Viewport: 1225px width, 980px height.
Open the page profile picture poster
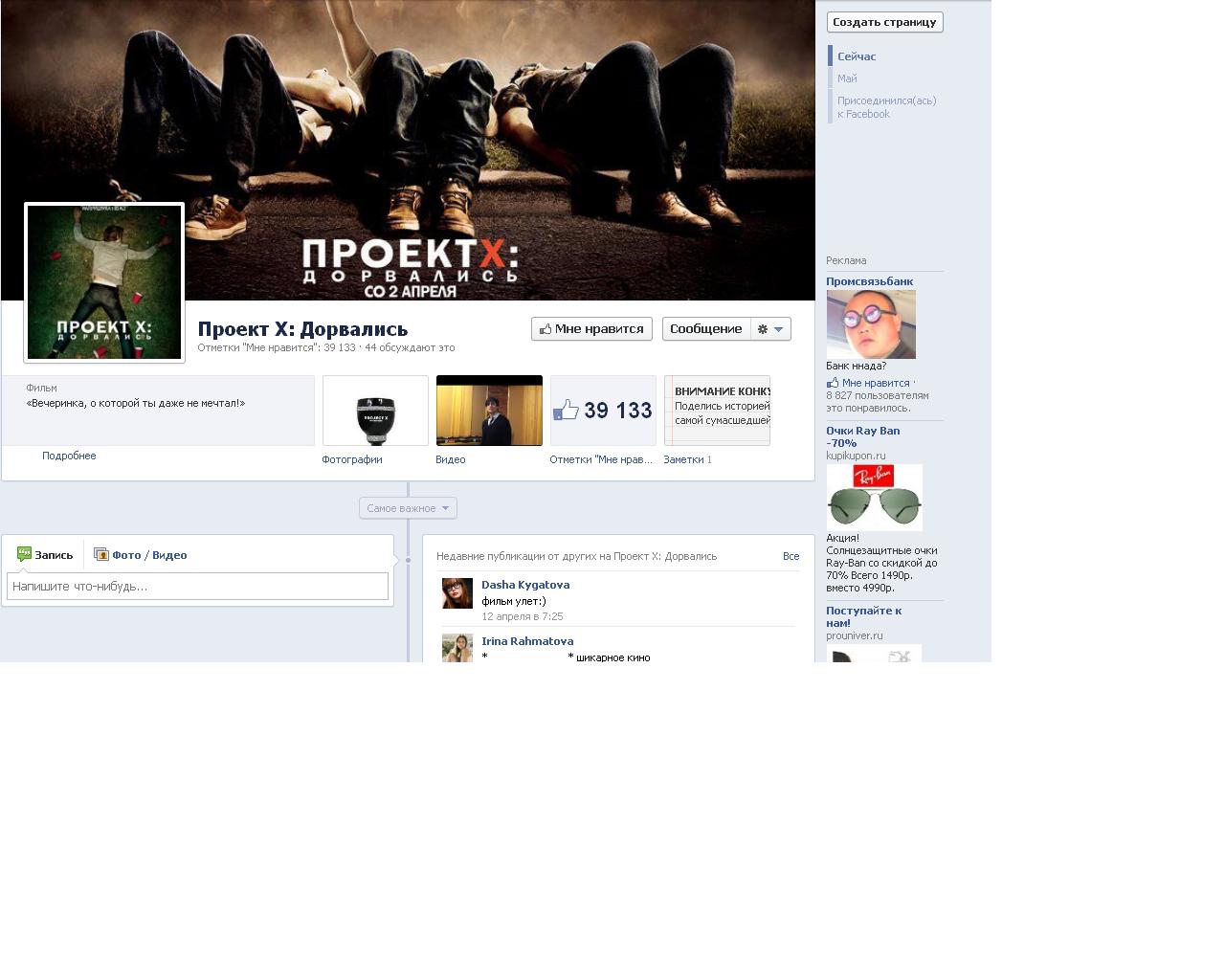point(104,282)
